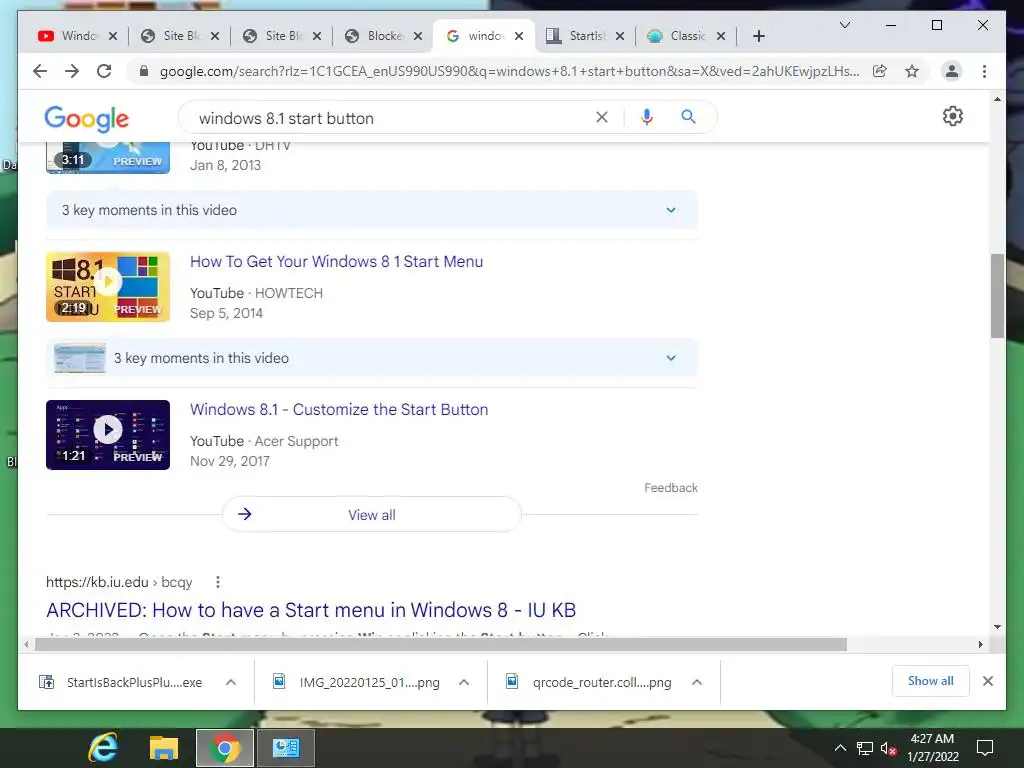Open Control Panel taskbar app

[x=286, y=748]
